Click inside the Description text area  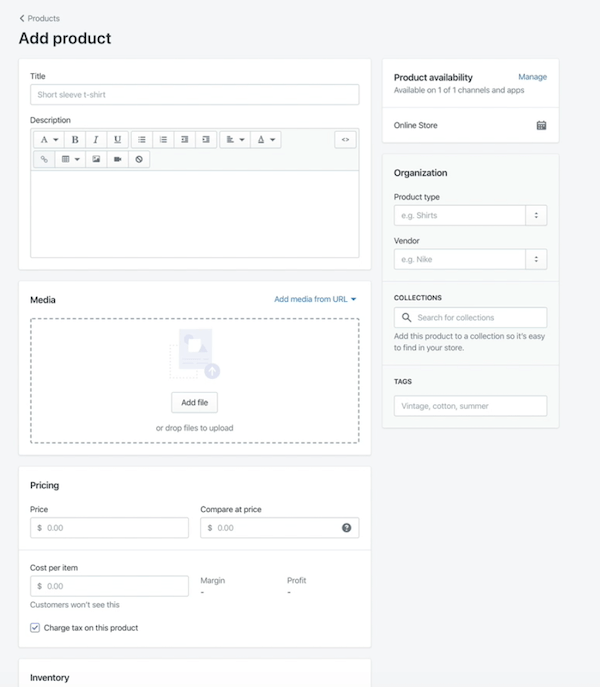(x=195, y=214)
